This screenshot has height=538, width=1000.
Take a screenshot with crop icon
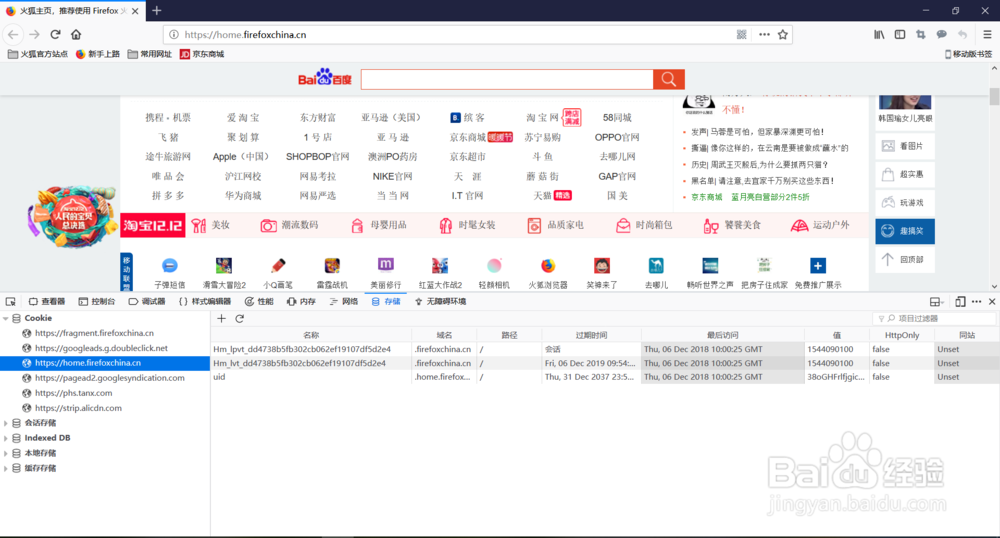tap(920, 34)
